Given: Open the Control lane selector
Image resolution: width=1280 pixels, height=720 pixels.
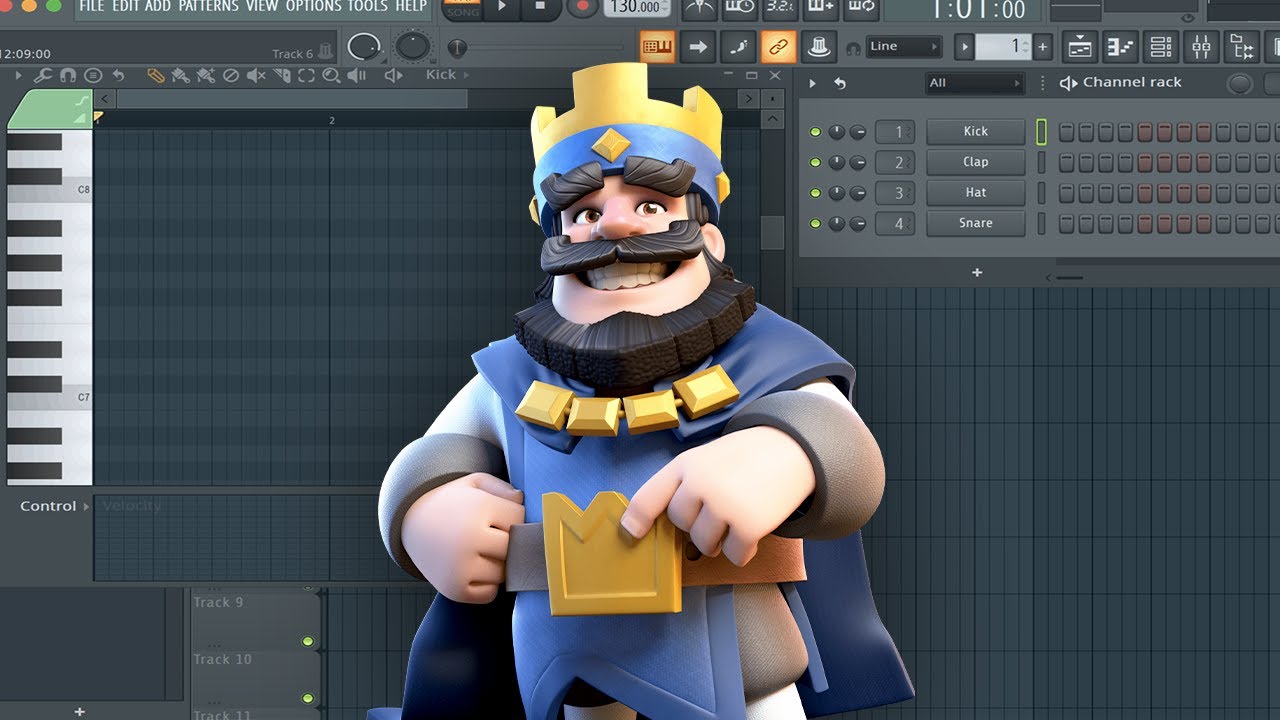Looking at the screenshot, I should point(54,506).
